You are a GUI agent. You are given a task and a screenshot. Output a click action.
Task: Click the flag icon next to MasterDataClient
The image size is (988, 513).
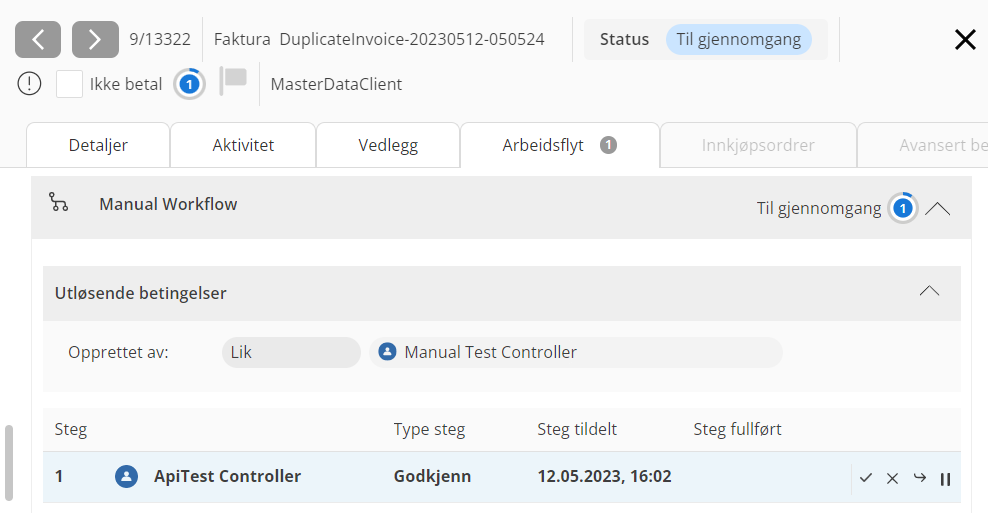coord(234,82)
